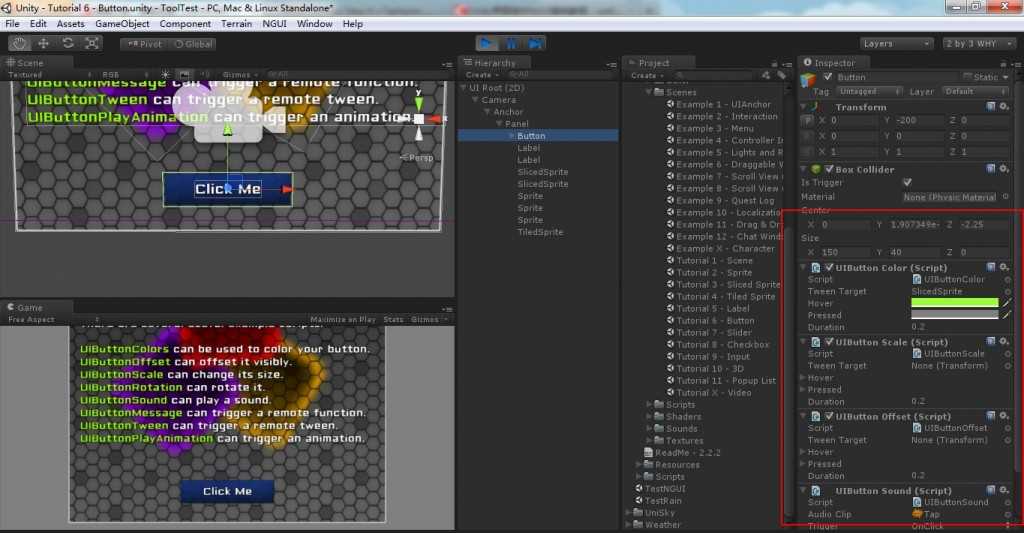Viewport: 1024px width, 533px height.
Task: Disable the Box Collider component checkbox
Action: coord(829,169)
